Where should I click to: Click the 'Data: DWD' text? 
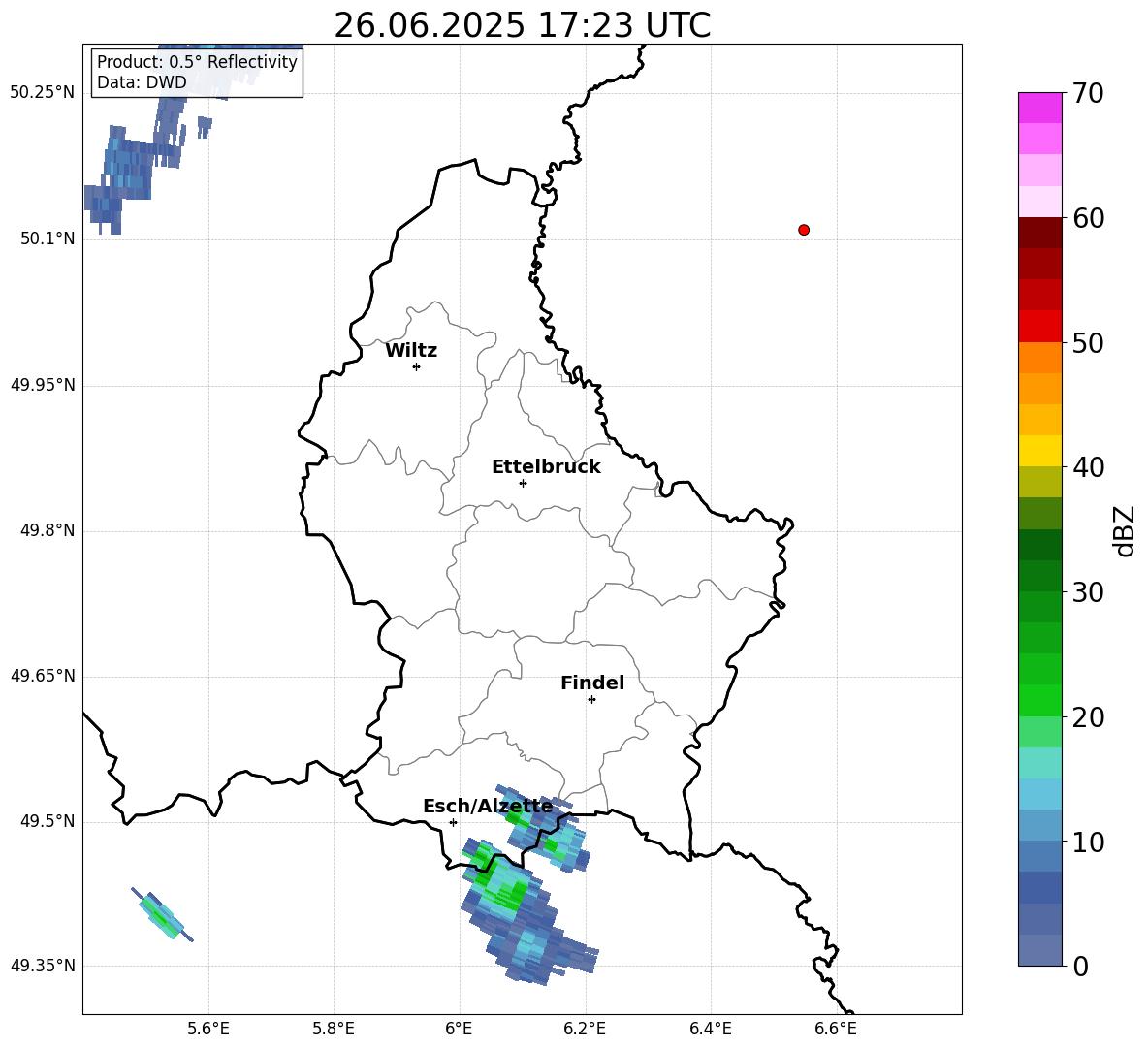click(142, 82)
